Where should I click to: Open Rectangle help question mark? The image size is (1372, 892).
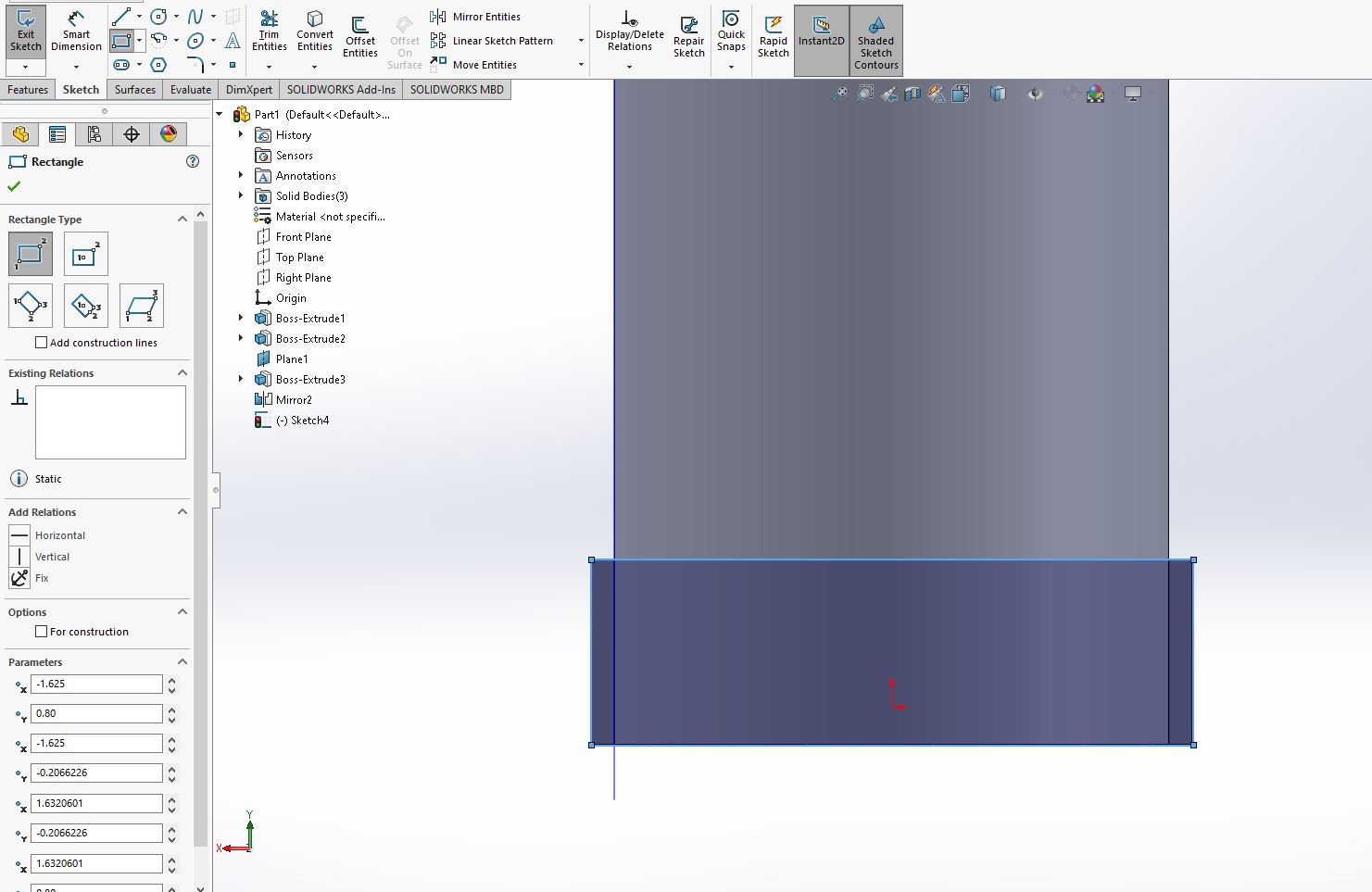click(x=193, y=161)
